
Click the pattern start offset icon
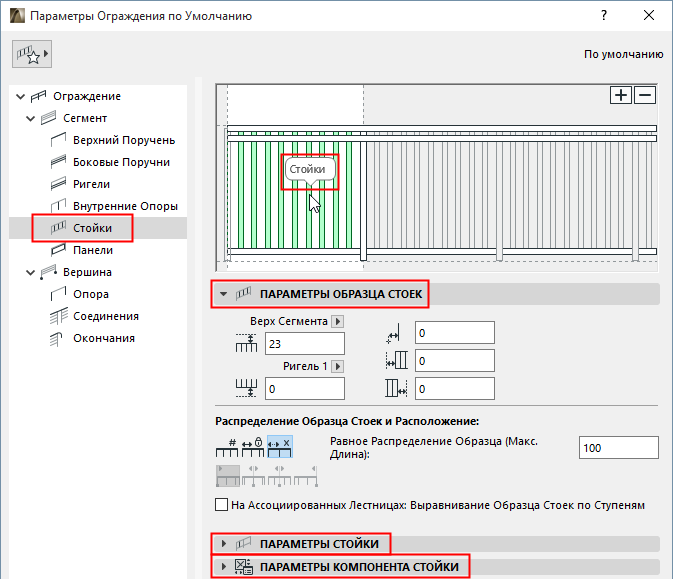click(x=396, y=361)
